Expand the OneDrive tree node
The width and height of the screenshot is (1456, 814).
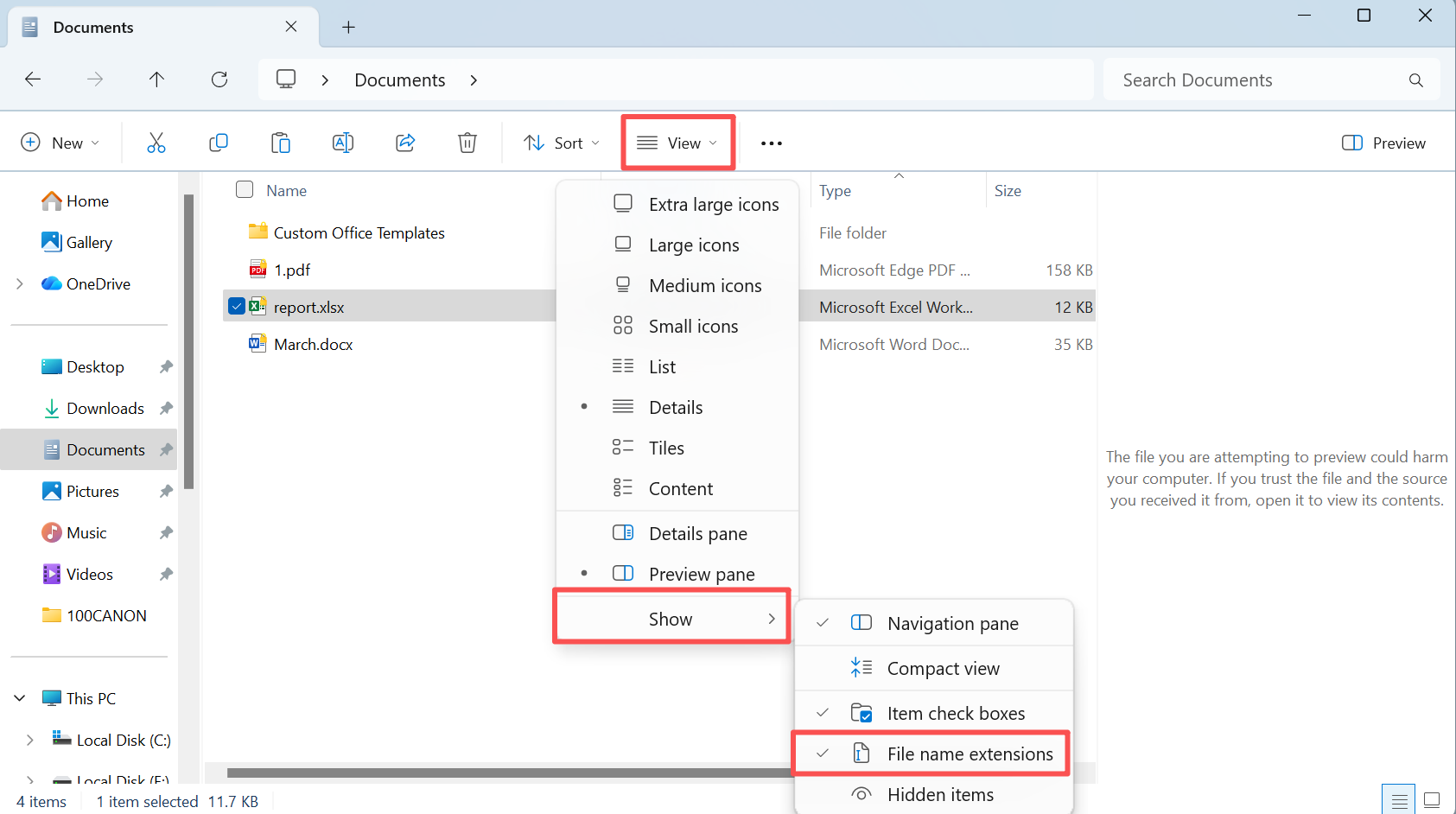20,283
